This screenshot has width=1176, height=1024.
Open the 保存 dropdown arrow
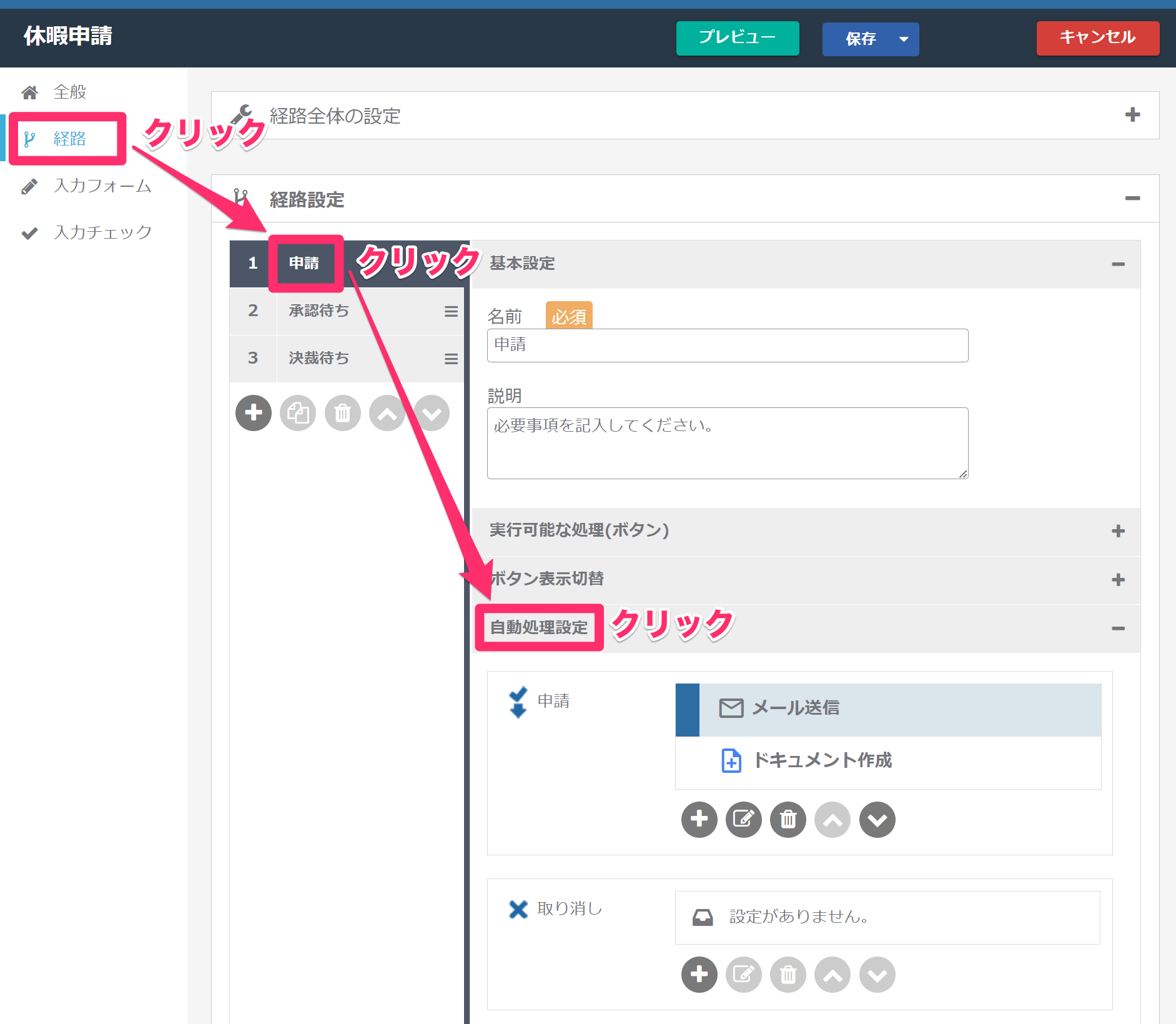[x=904, y=39]
